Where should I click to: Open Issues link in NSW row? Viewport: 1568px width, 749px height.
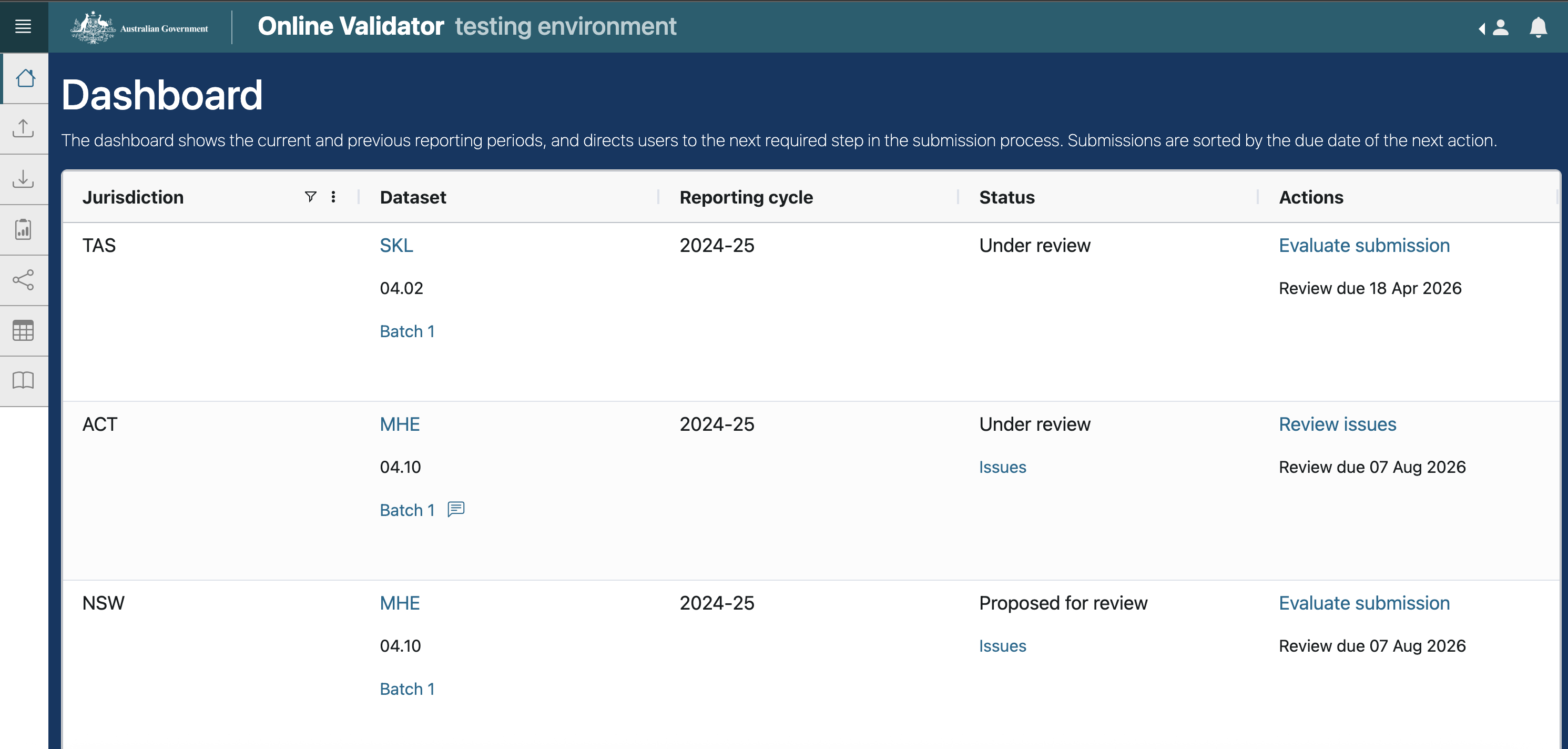click(x=1002, y=646)
